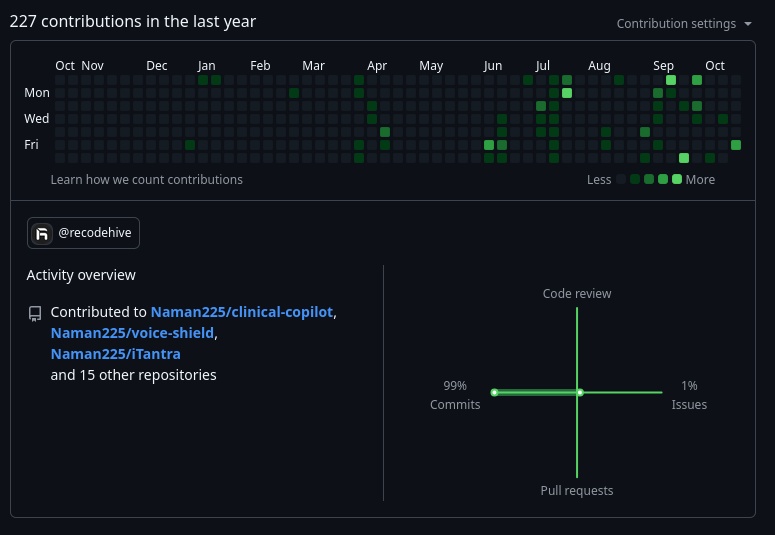The image size is (775, 535).
Task: Open the Contribution settings dropdown
Action: tap(684, 24)
